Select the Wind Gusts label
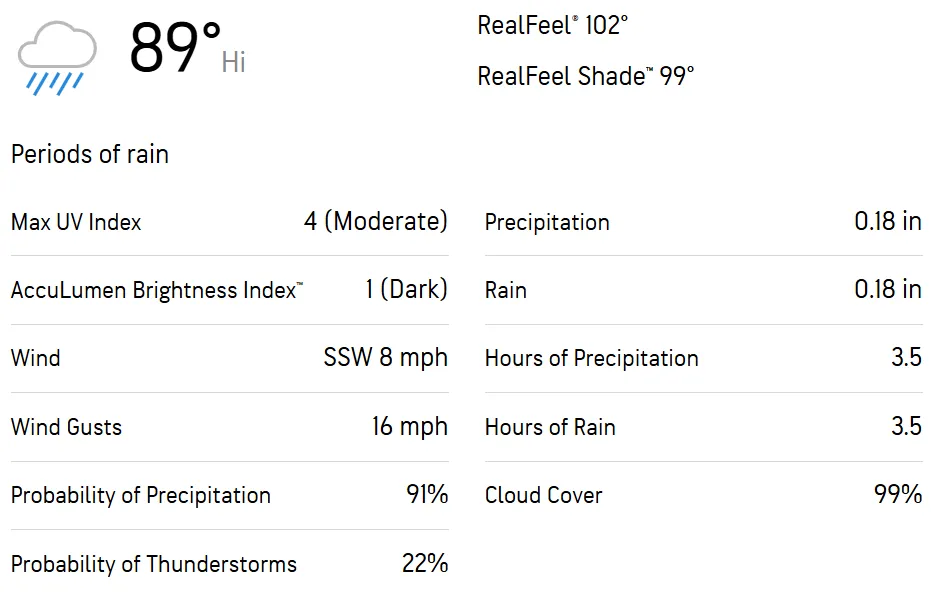931x594 pixels. coord(66,427)
